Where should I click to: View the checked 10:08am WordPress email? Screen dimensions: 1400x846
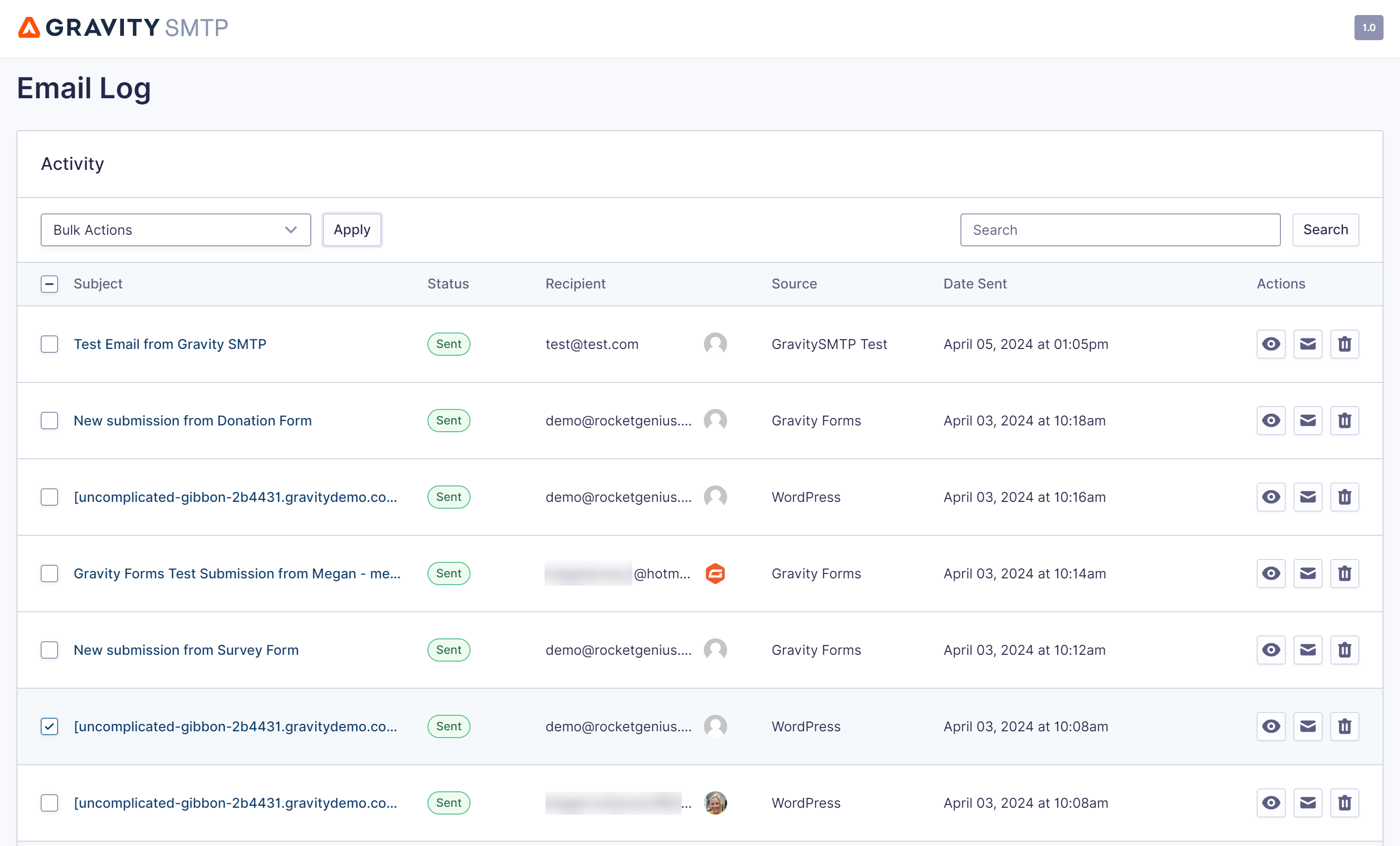tap(1271, 726)
